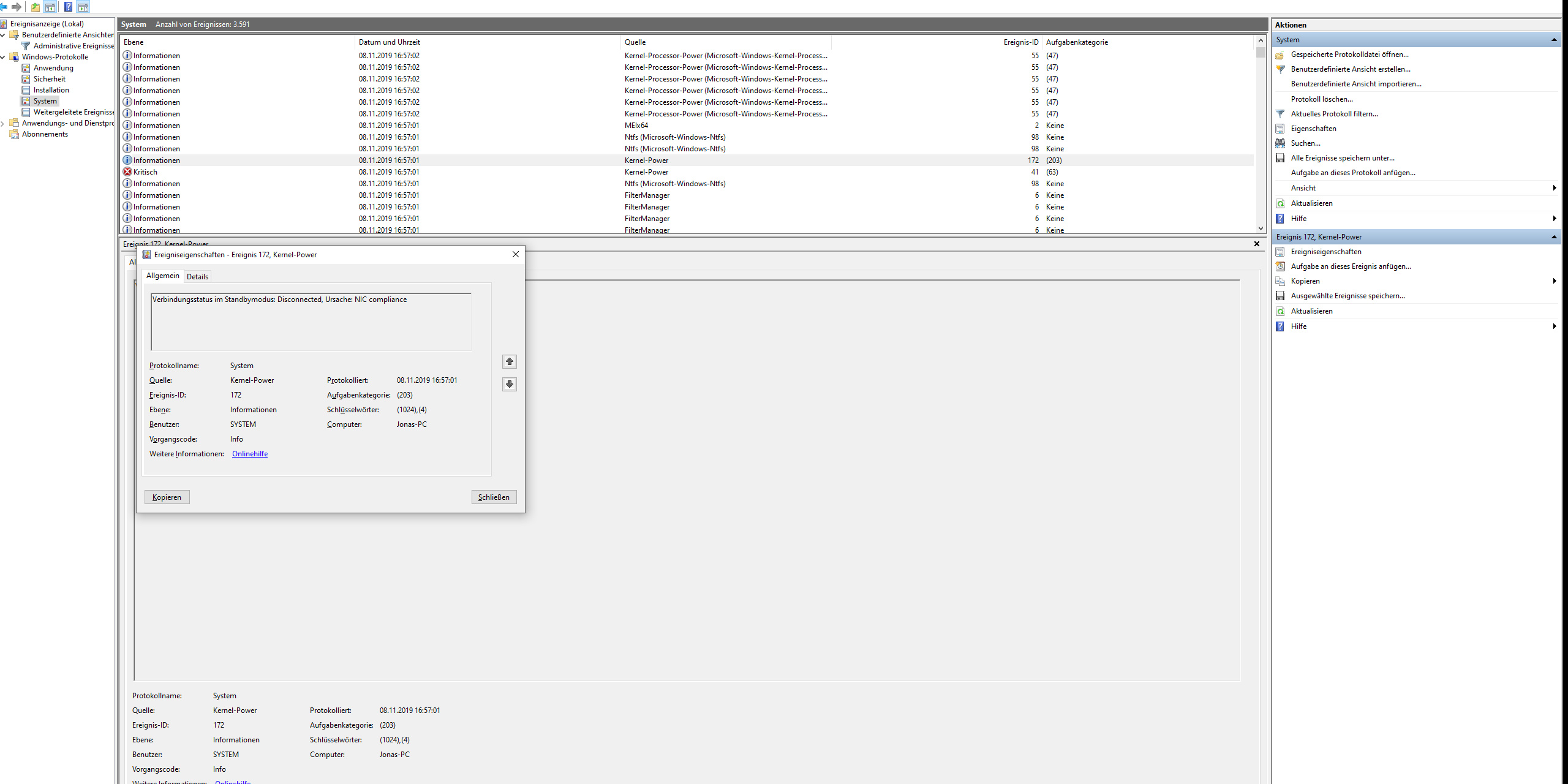The image size is (1568, 784).
Task: Click the blue help icon in toolbar
Action: [68, 7]
